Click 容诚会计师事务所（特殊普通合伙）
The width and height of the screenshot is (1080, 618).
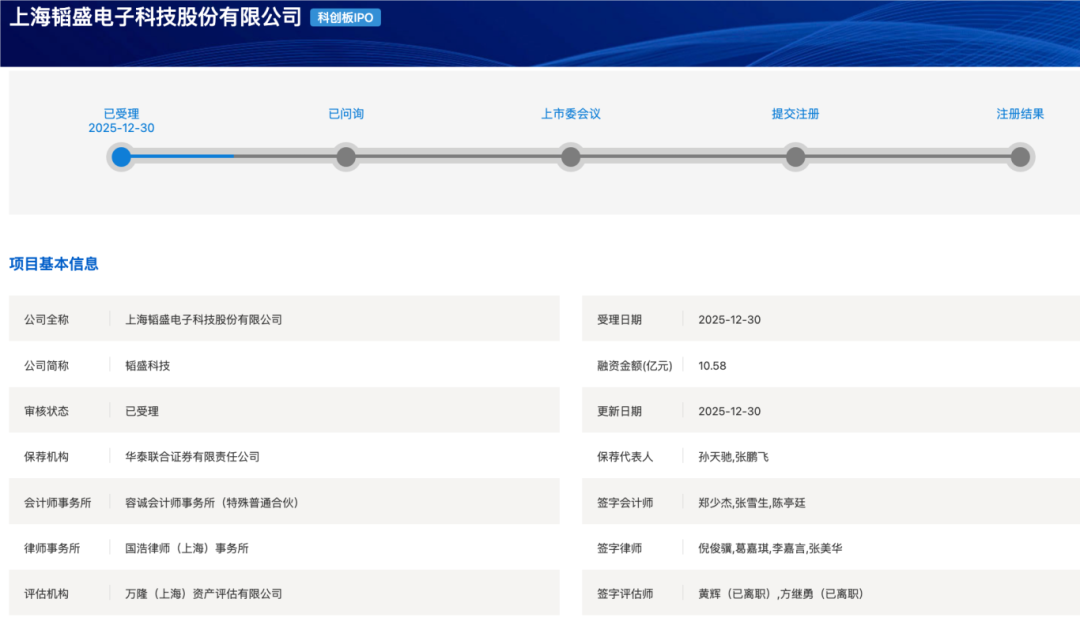pos(212,503)
